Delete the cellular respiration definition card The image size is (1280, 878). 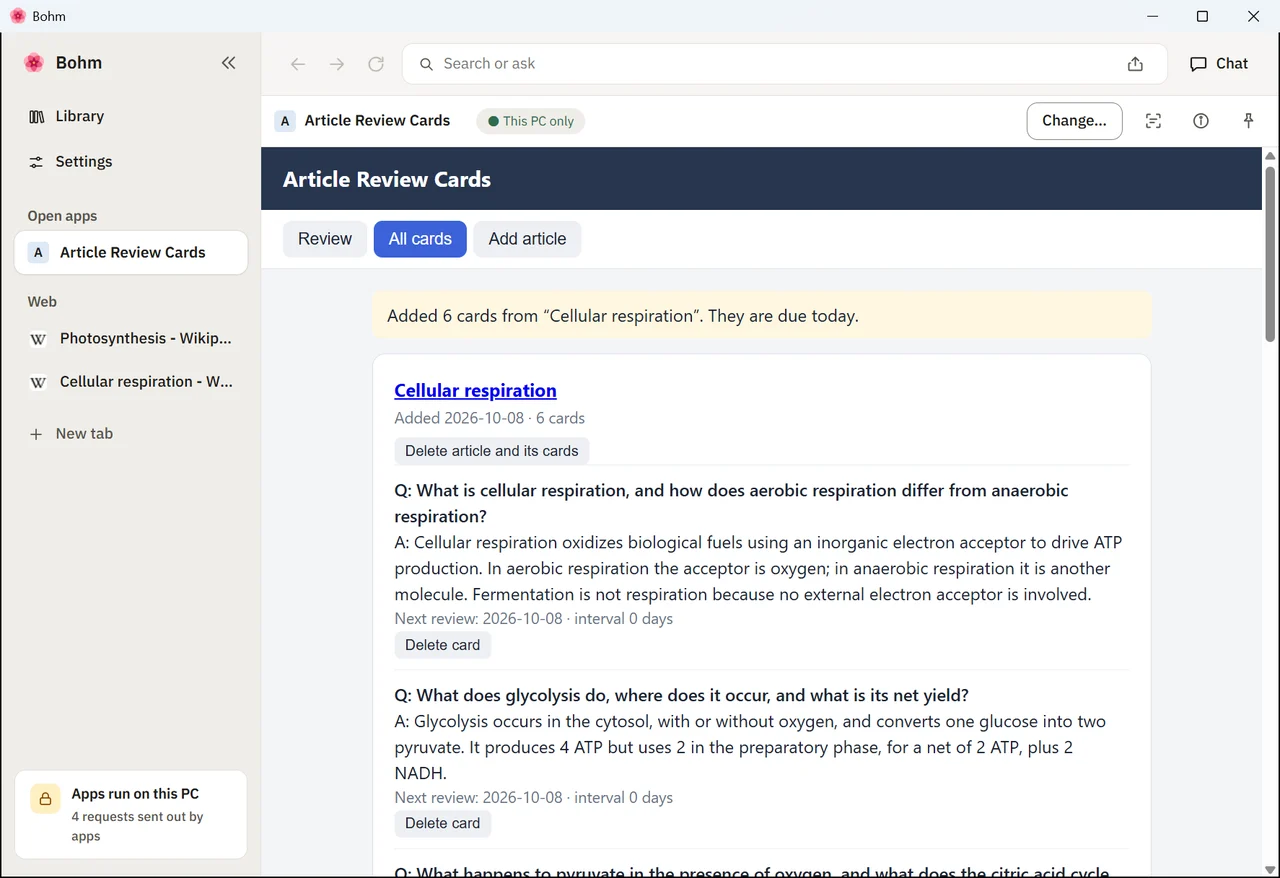(x=443, y=645)
